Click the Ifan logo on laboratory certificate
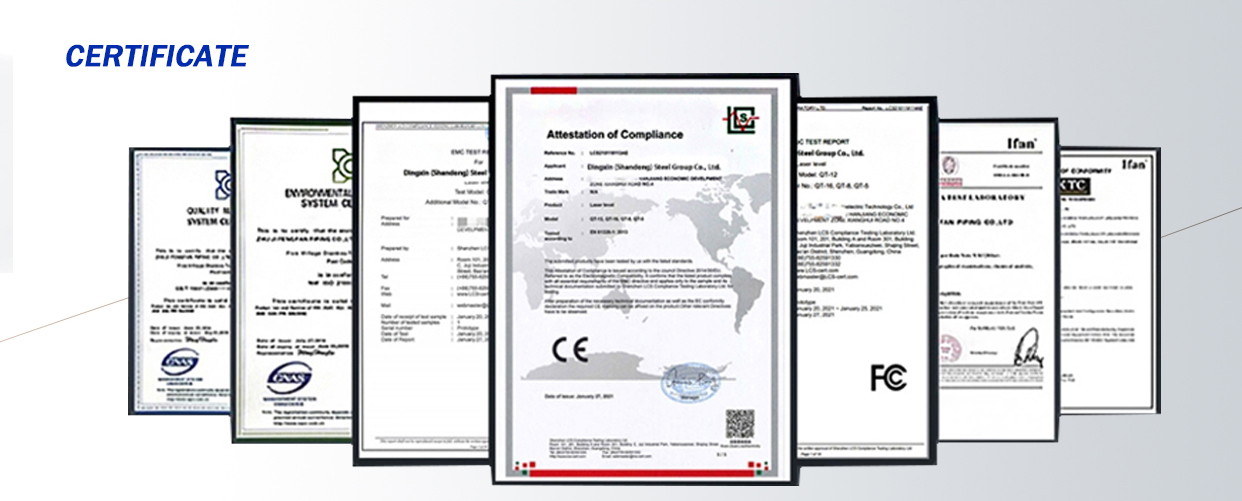This screenshot has height=501, width=1242. pos(1022,143)
